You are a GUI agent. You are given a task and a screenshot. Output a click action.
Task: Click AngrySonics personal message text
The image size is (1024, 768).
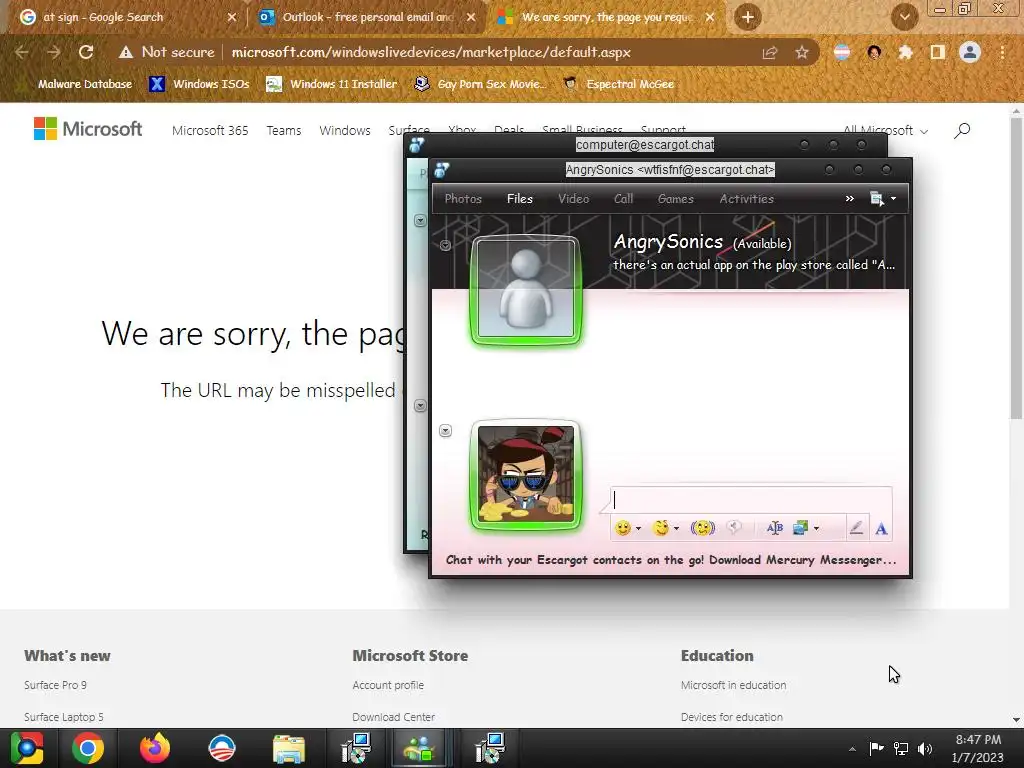coord(754,264)
